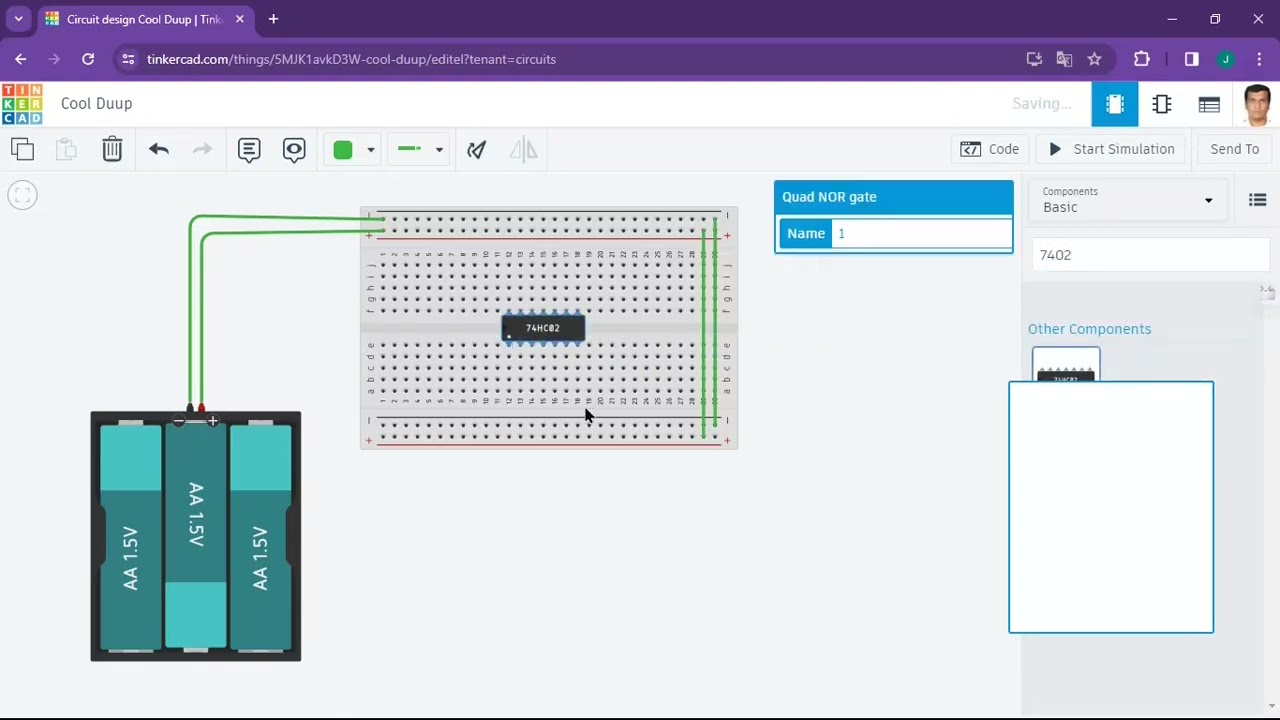Delete selection with trash icon
1280x720 pixels.
112,149
